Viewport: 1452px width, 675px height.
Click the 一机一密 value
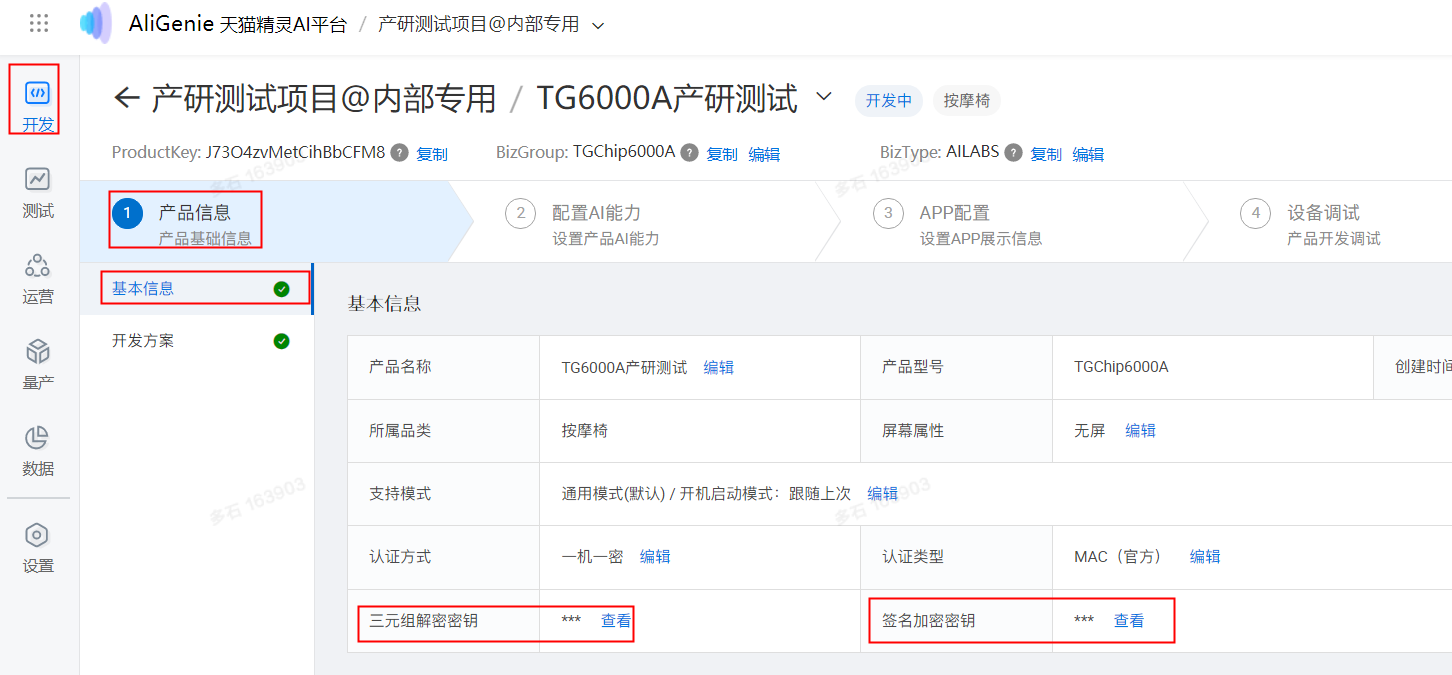coord(593,556)
